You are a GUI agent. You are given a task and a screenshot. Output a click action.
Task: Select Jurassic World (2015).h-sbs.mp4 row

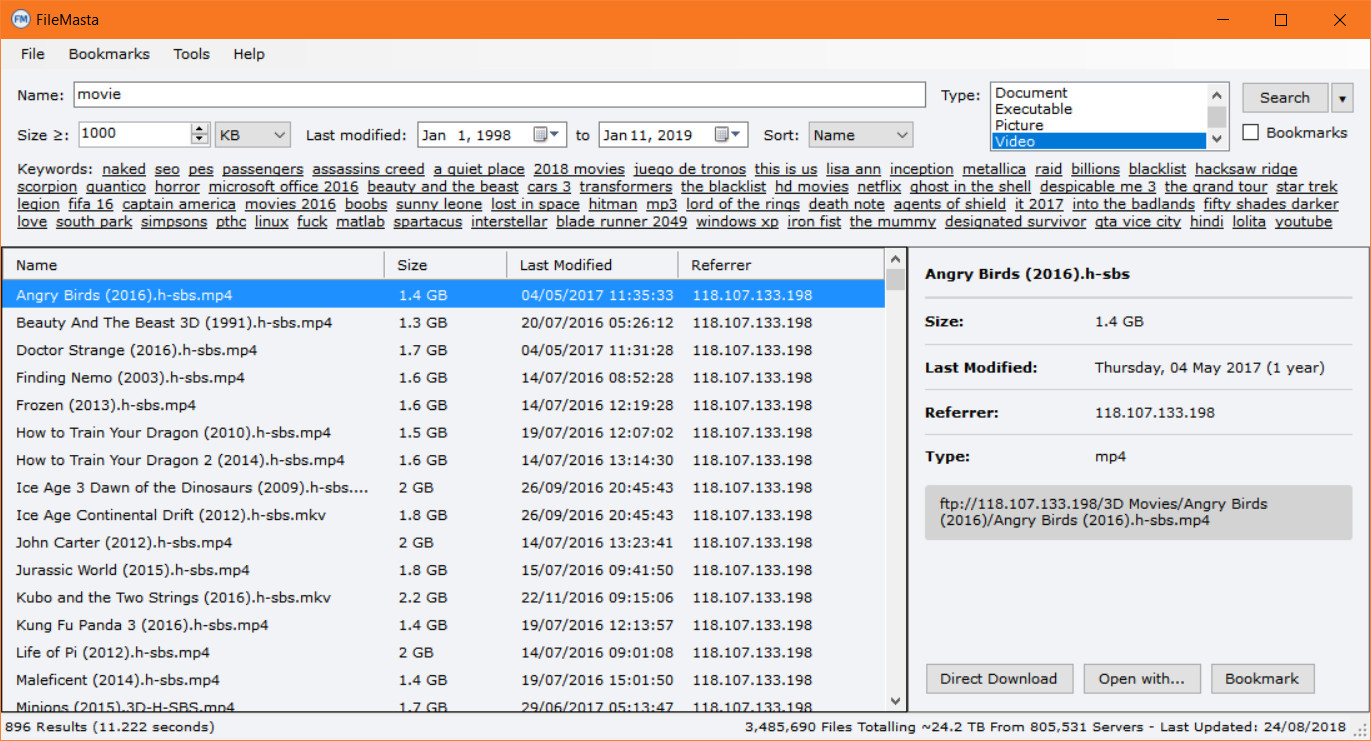pos(443,570)
